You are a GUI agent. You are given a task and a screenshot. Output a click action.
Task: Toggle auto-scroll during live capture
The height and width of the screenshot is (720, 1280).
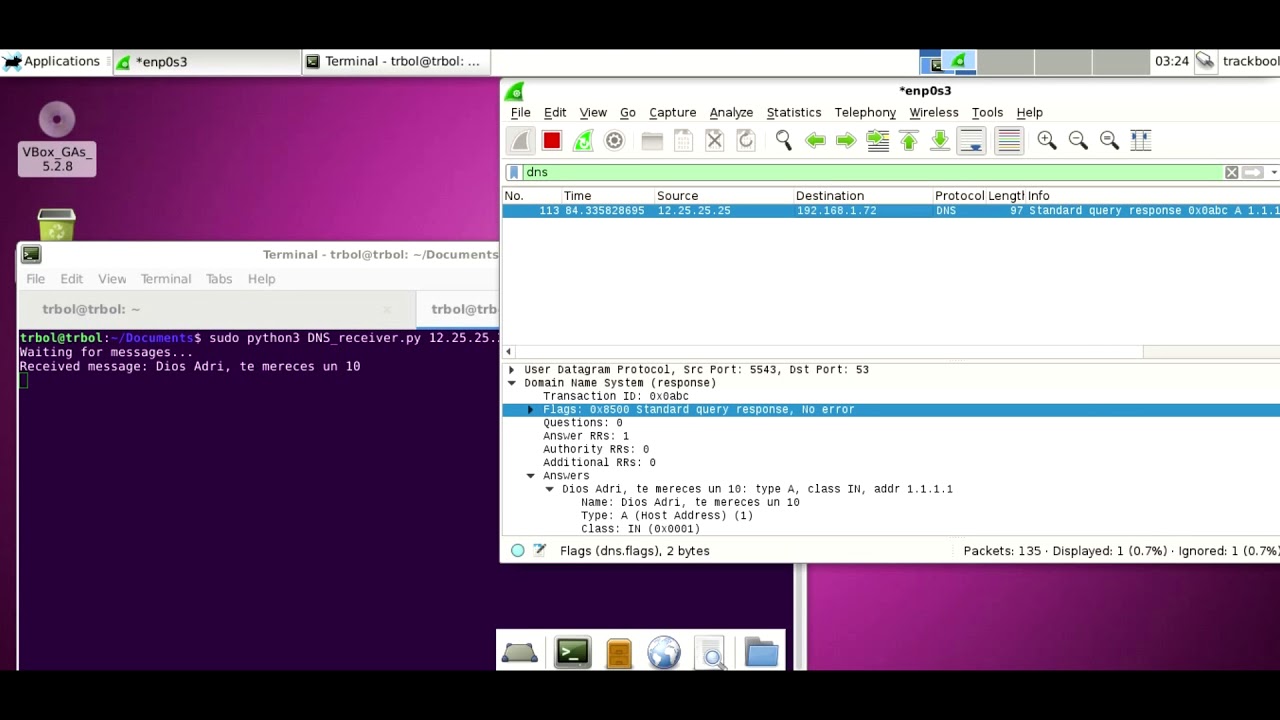(971, 141)
